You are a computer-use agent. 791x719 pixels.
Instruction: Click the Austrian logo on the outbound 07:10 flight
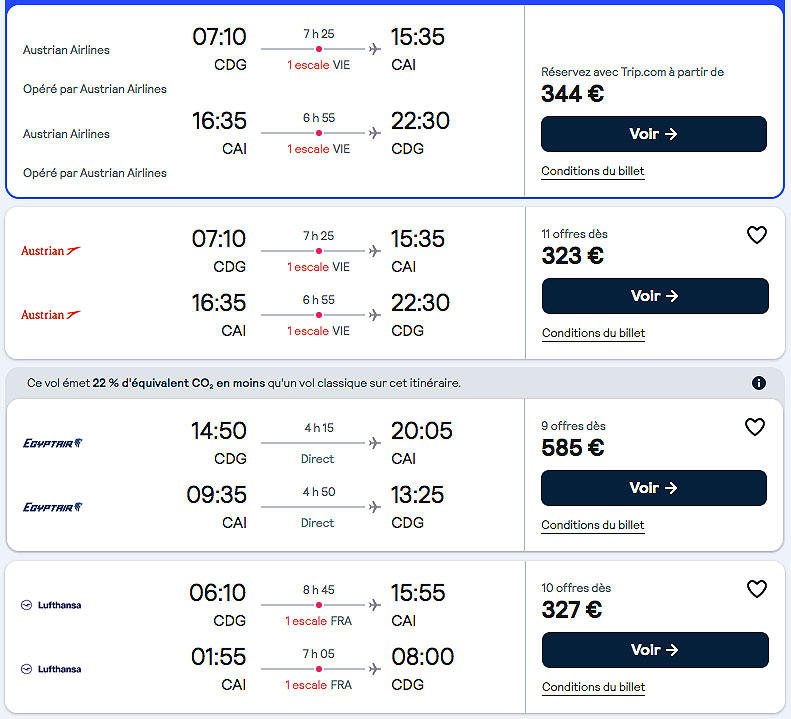[51, 251]
